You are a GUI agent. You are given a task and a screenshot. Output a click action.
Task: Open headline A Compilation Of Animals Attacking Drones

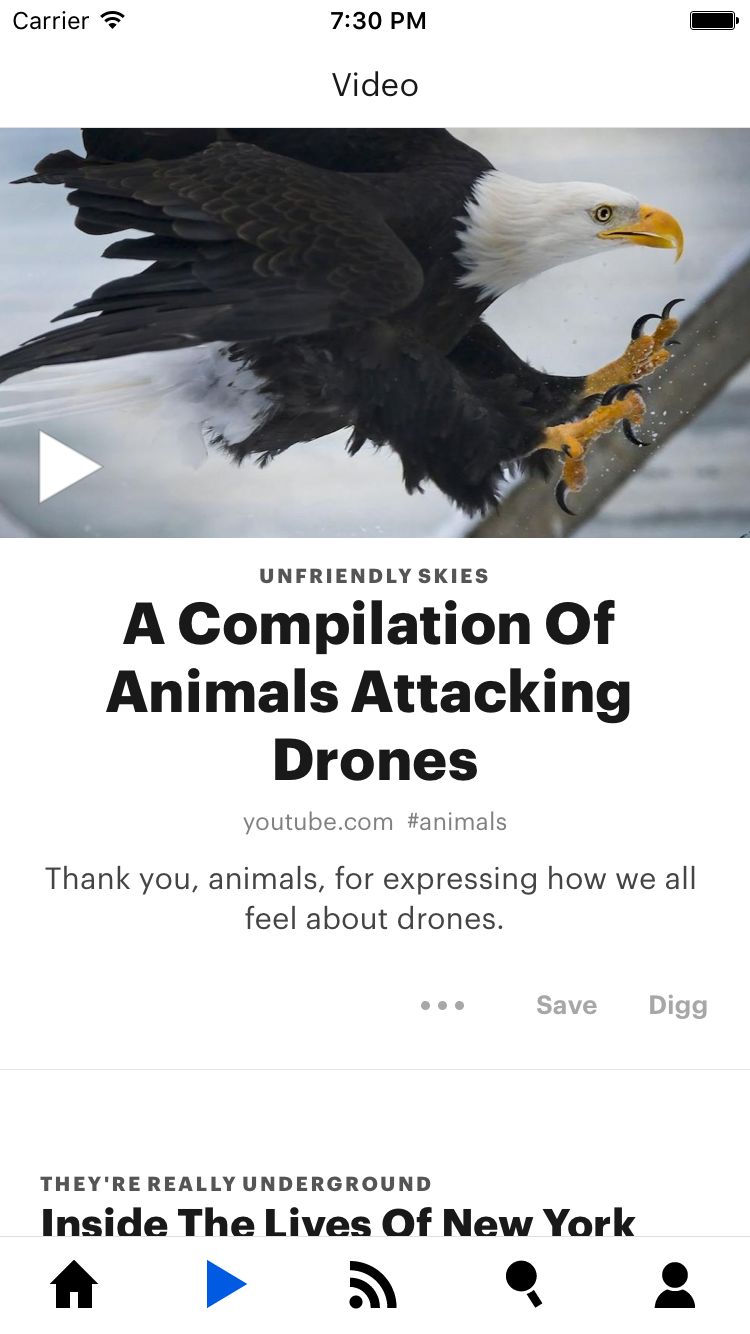[369, 692]
